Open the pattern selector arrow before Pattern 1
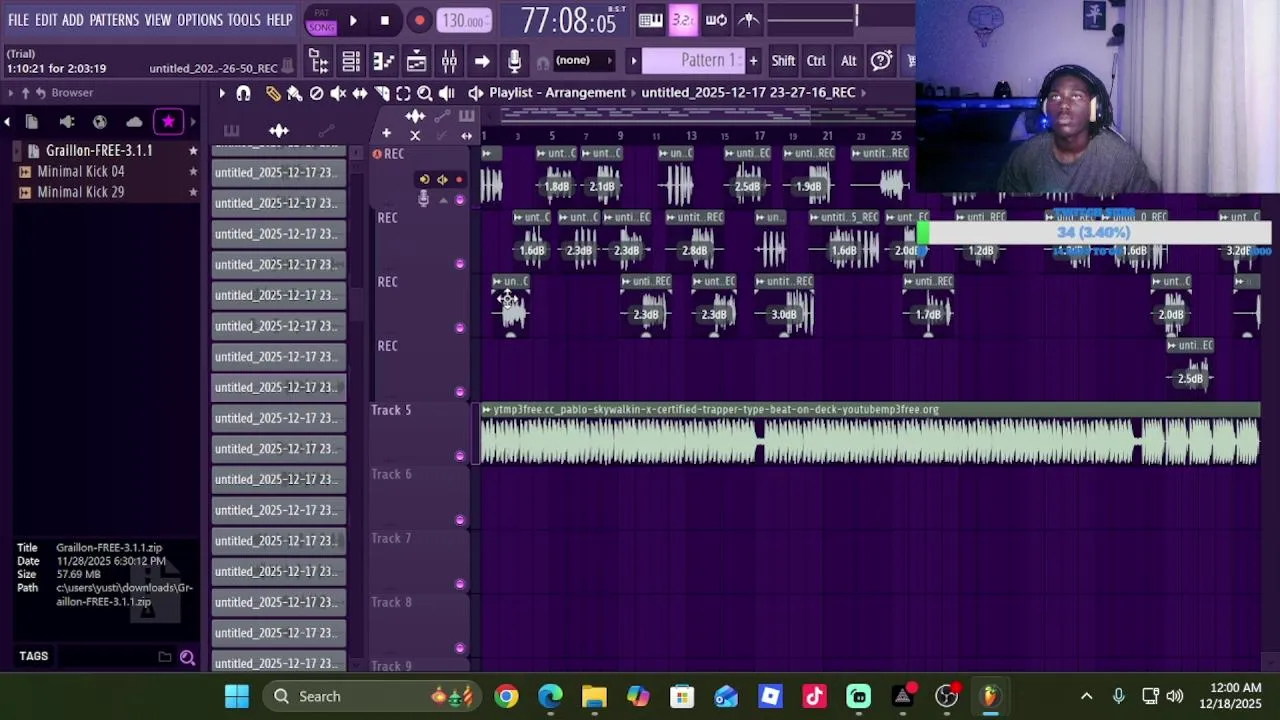 tap(633, 61)
